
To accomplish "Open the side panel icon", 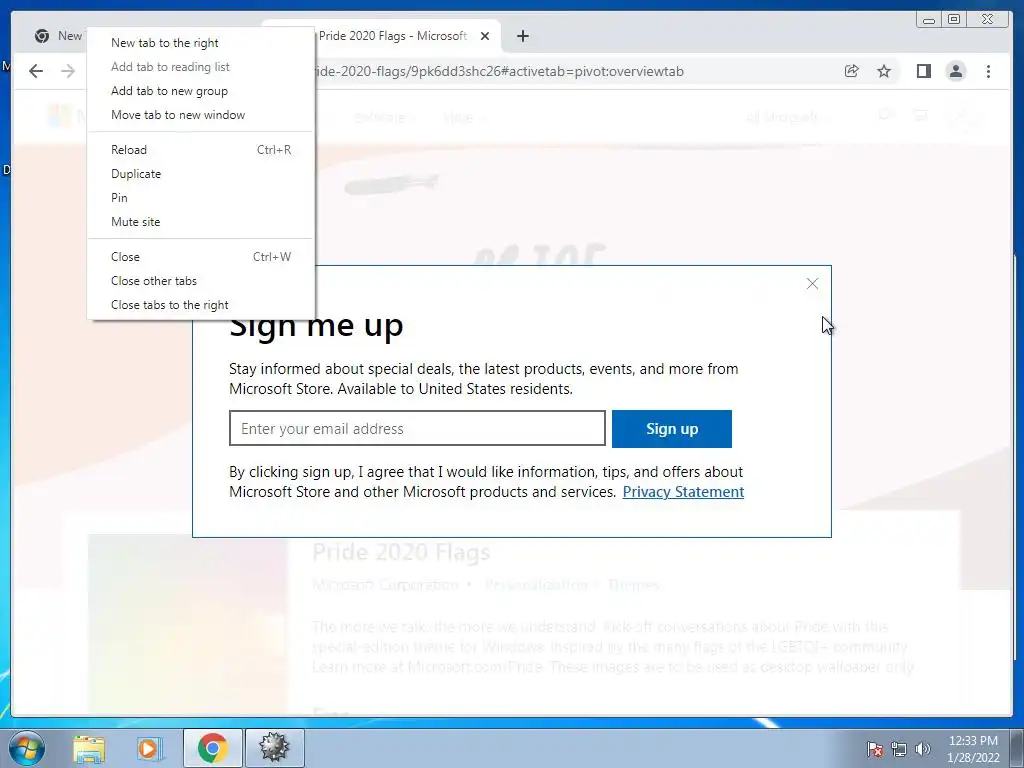I will [923, 71].
